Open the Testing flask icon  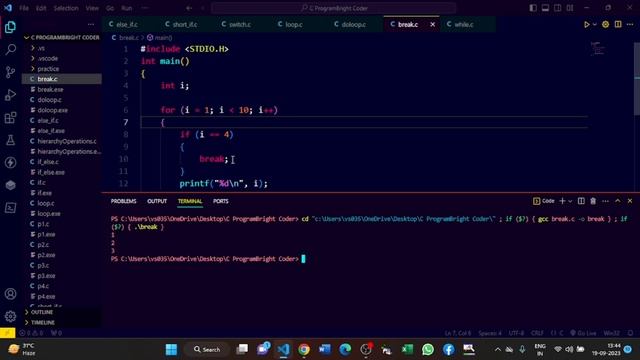10,140
